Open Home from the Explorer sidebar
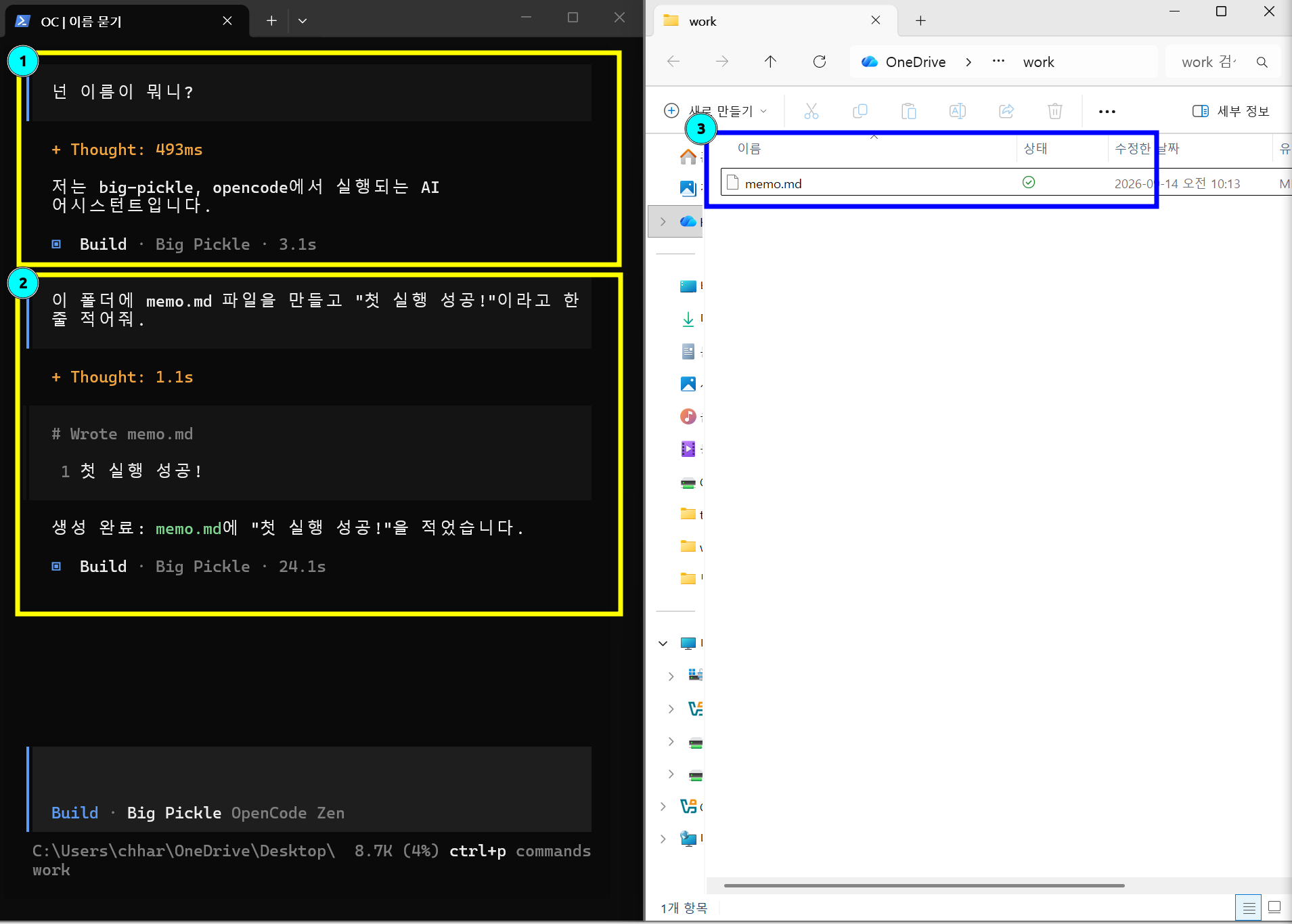1292x924 pixels. (688, 156)
